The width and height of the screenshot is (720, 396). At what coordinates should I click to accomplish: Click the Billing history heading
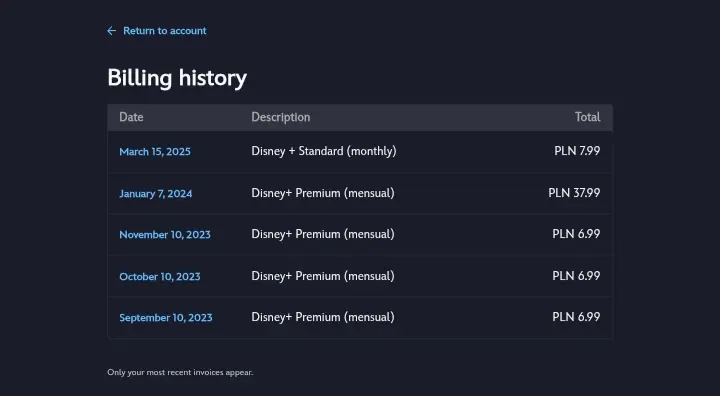coord(177,78)
